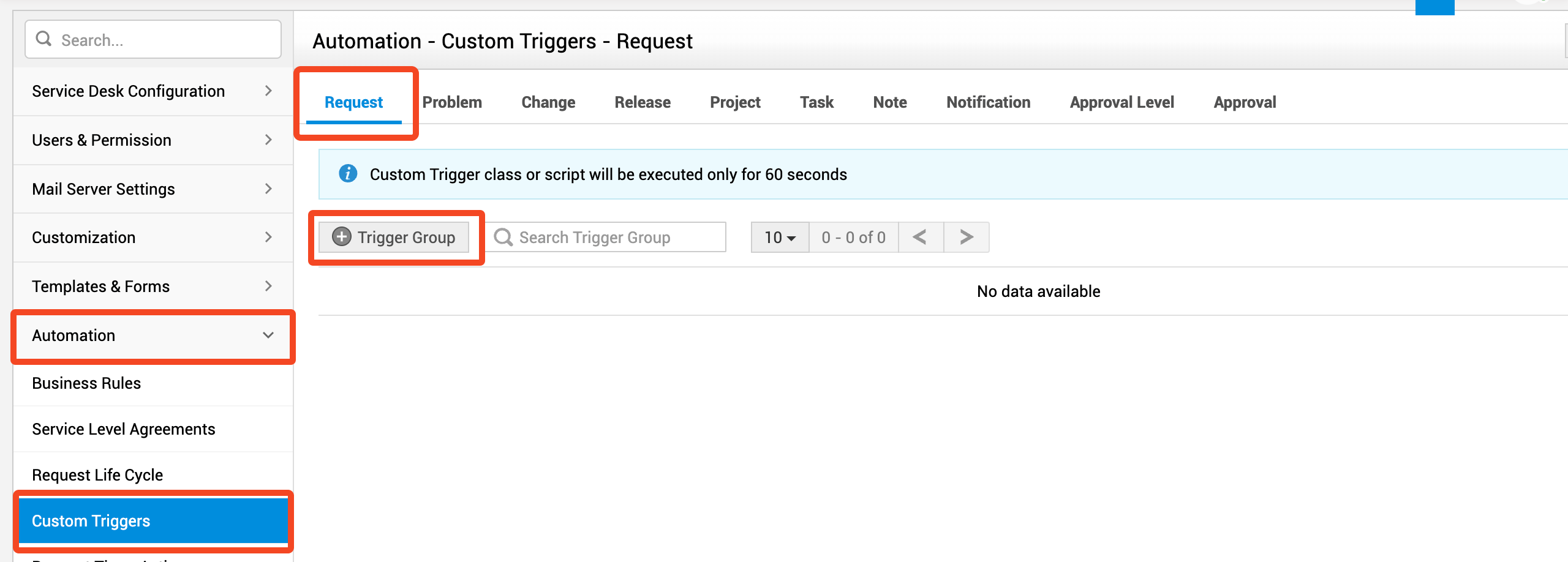Switch to the Project tab
Viewport: 1568px width, 562px height.
[x=735, y=102]
